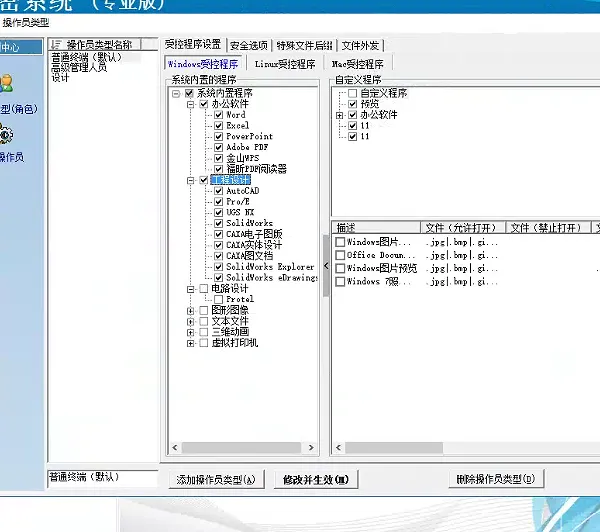Expand 办公软件 in the 自定义程序 tree
This screenshot has height=532, width=600.
(x=339, y=115)
